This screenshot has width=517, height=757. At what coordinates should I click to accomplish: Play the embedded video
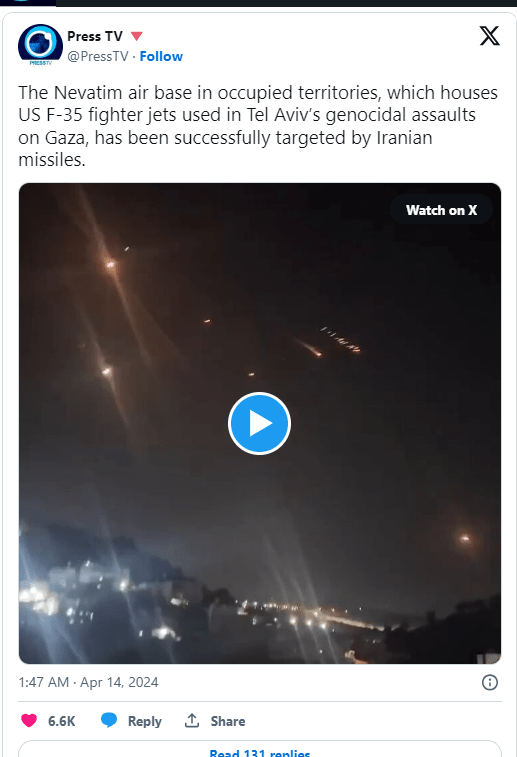[259, 423]
